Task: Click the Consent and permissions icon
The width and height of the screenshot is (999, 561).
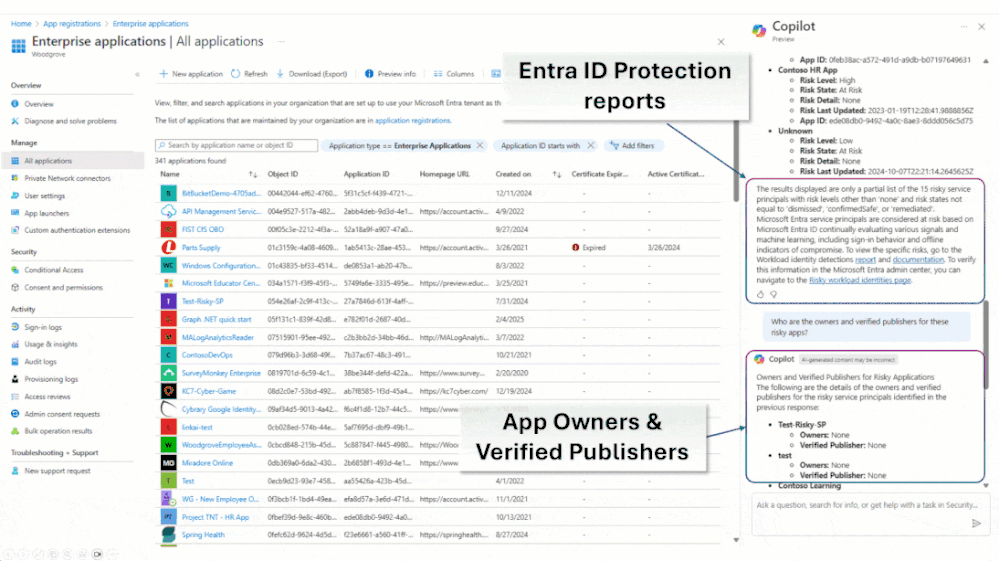Action: pos(15,288)
